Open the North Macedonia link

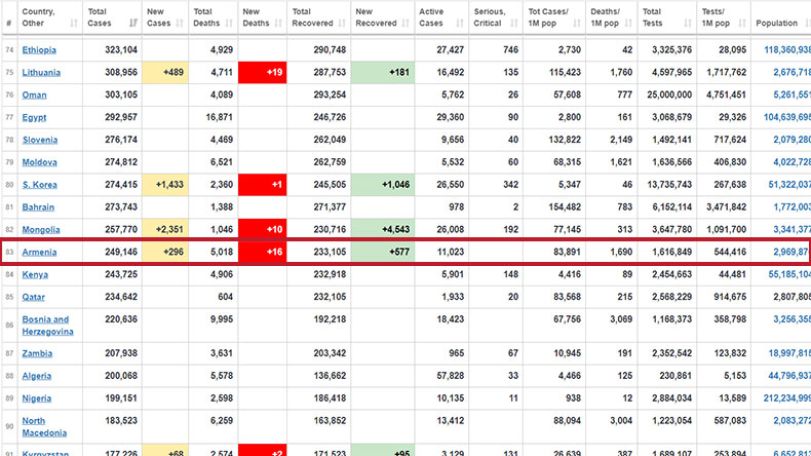(44, 427)
